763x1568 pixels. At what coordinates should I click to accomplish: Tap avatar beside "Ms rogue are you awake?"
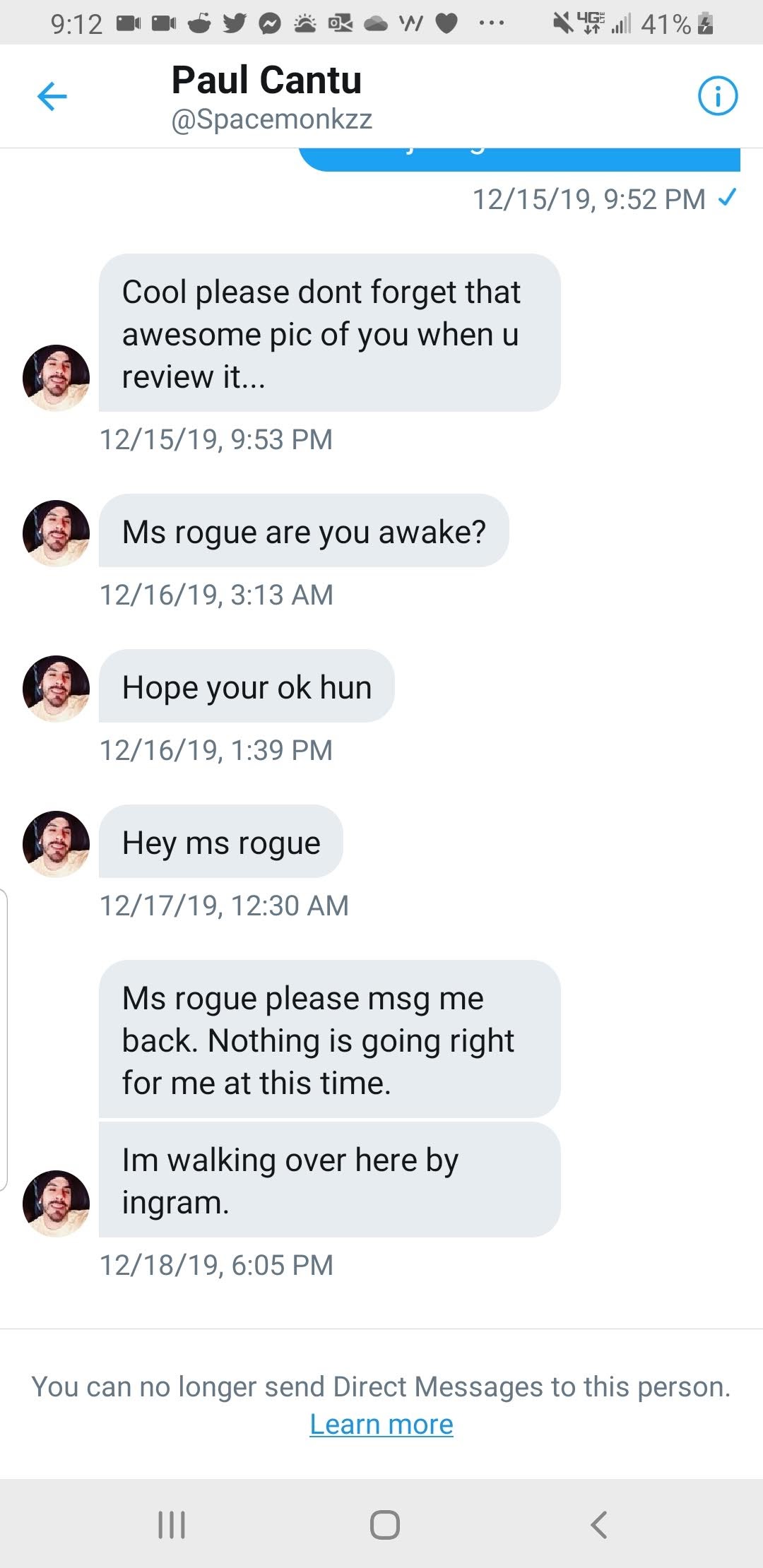tap(57, 533)
